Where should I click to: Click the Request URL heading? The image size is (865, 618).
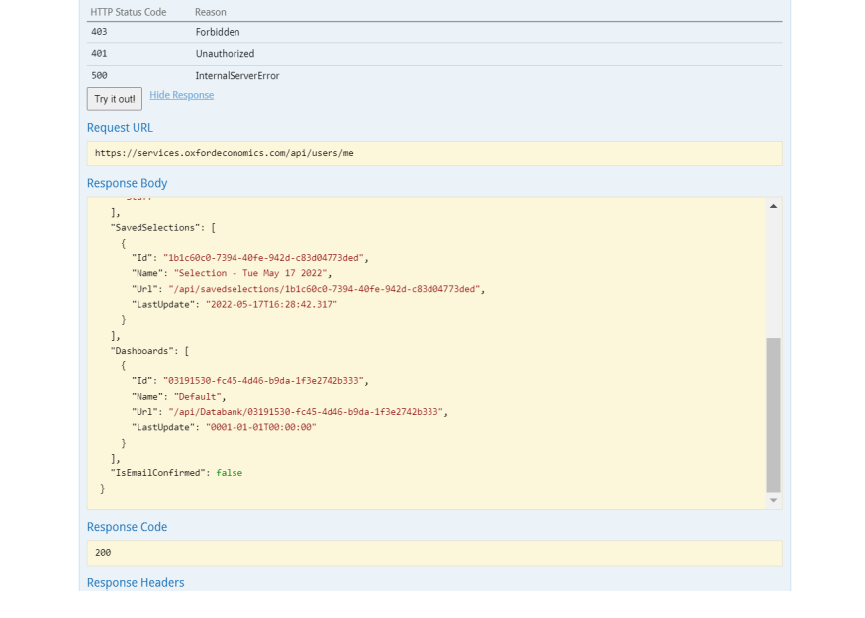pyautogui.click(x=120, y=128)
